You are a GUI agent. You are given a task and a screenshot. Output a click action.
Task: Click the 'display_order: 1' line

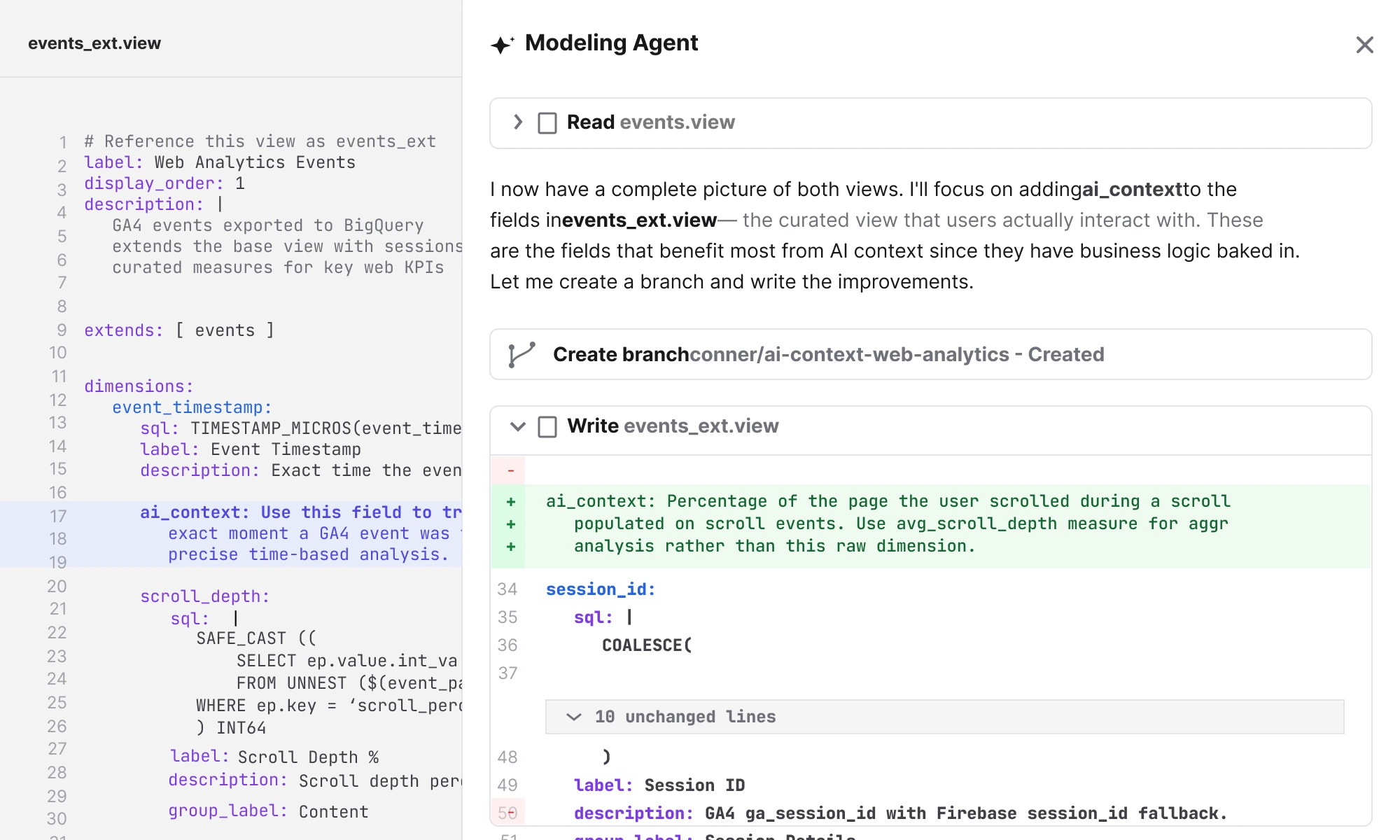[164, 183]
